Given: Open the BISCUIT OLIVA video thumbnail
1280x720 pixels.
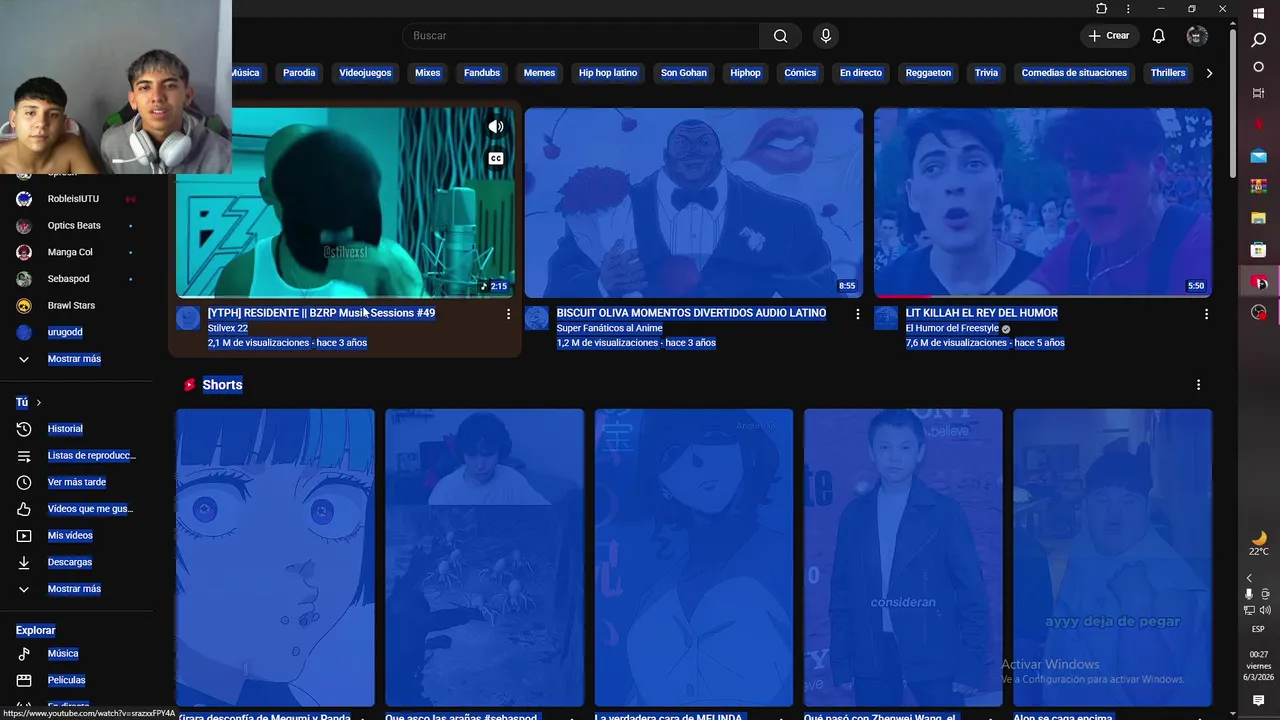Looking at the screenshot, I should coord(694,203).
